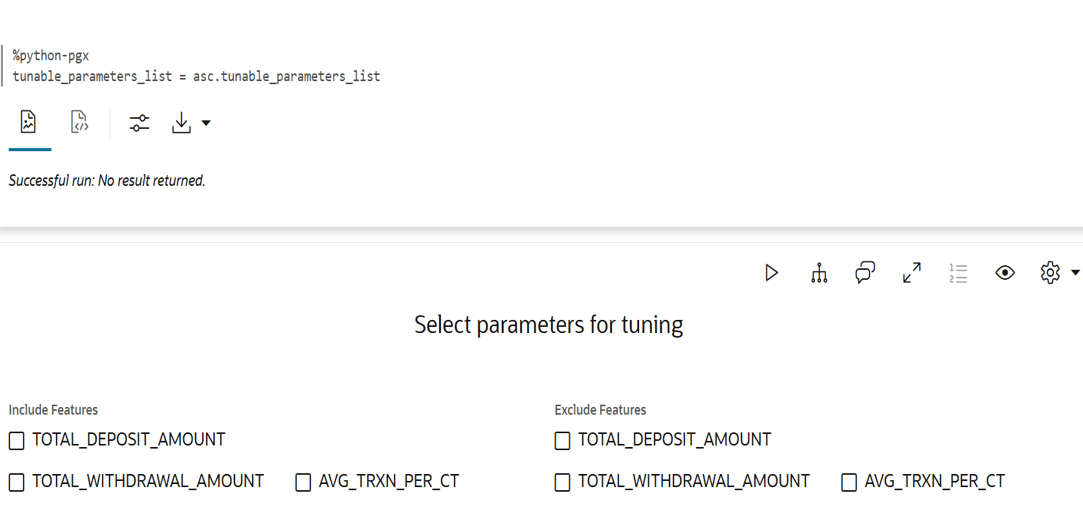Click into the tunable_parameters_list code line
The width and height of the screenshot is (1083, 513).
tap(196, 77)
